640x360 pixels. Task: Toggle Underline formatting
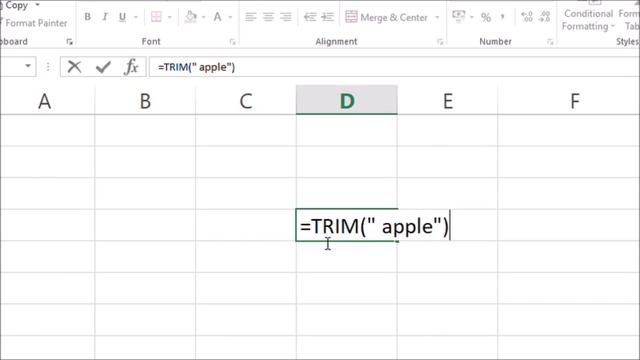[x=122, y=17]
